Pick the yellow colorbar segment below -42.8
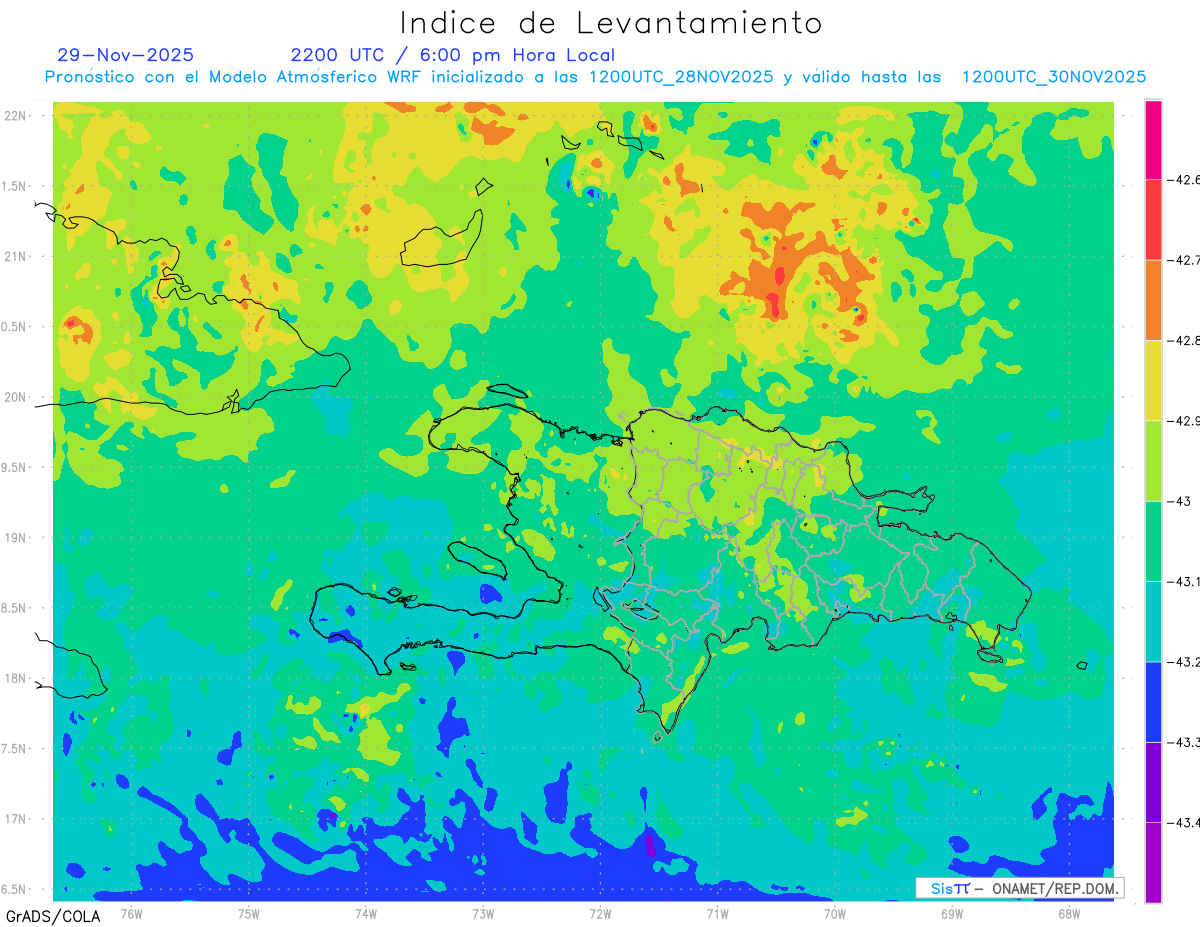 coord(1153,381)
